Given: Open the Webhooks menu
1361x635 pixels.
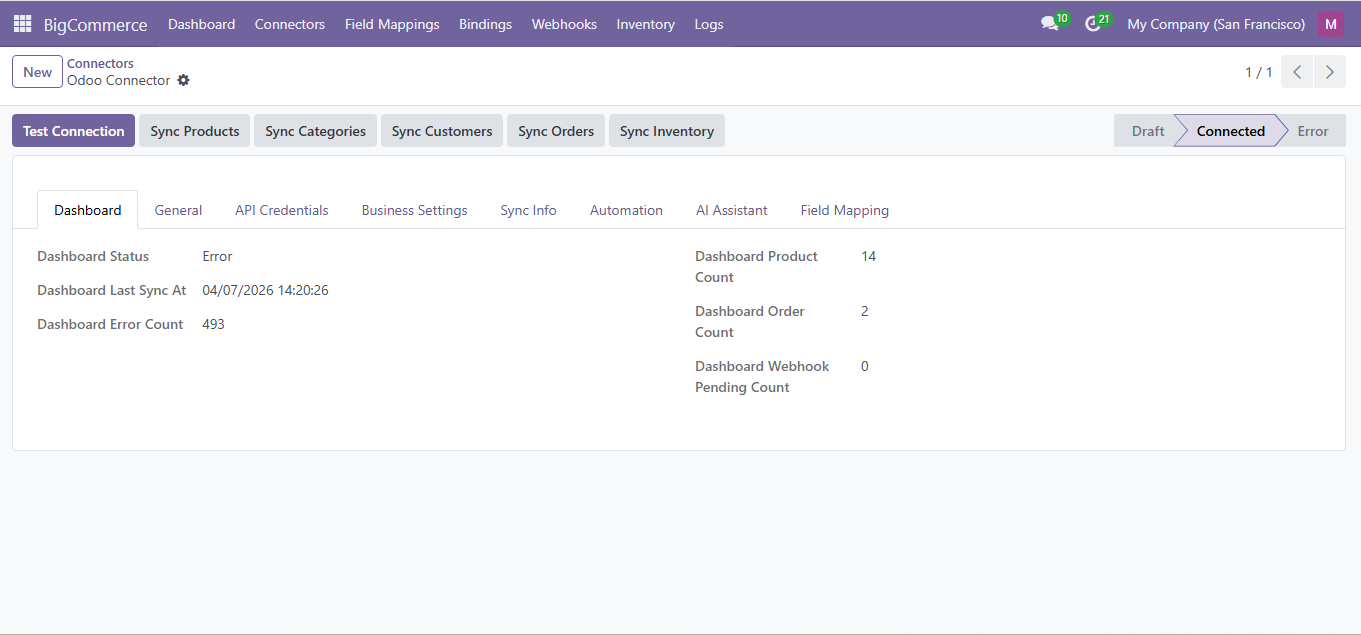Looking at the screenshot, I should 564,24.
